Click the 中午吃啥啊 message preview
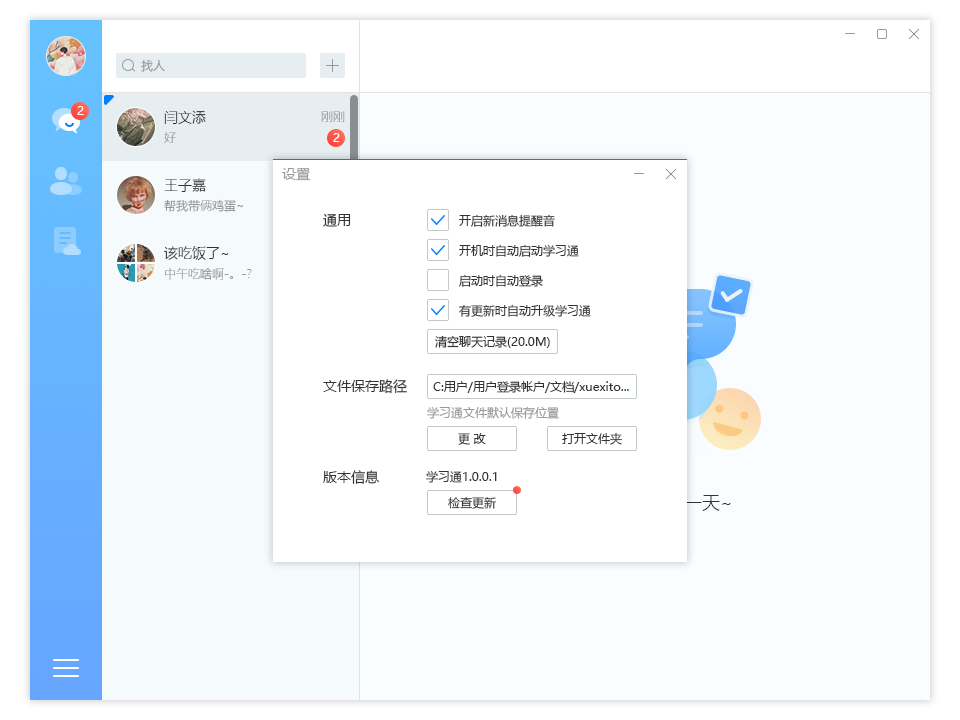This screenshot has height=720, width=960. click(208, 274)
